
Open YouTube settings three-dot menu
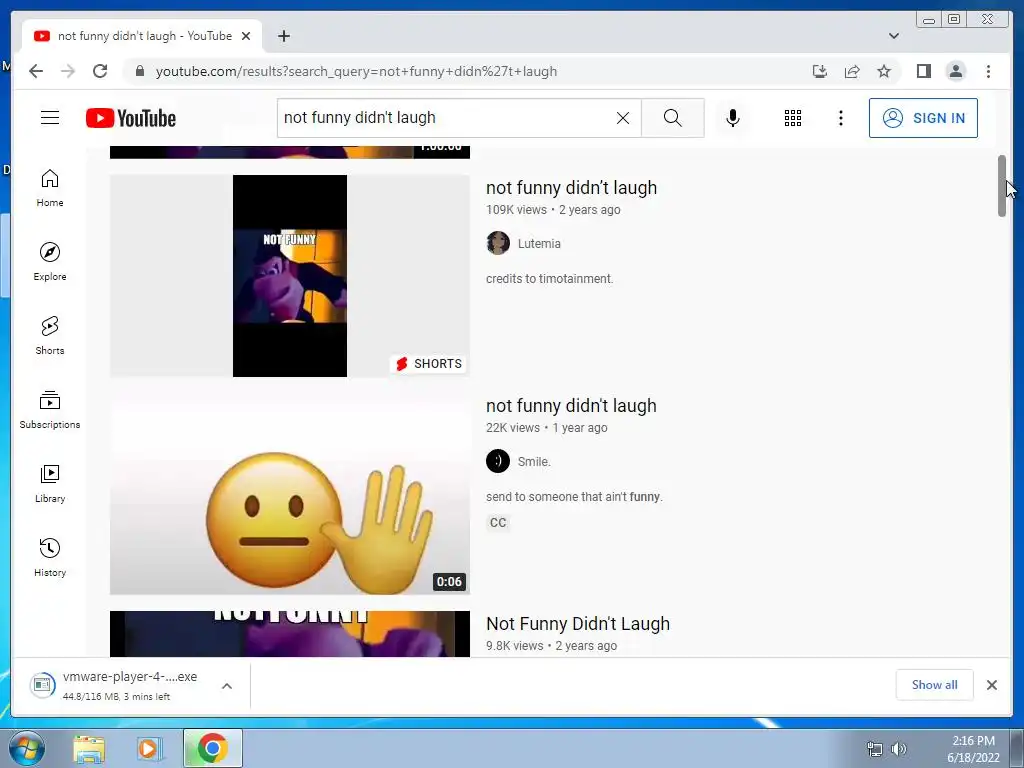840,118
